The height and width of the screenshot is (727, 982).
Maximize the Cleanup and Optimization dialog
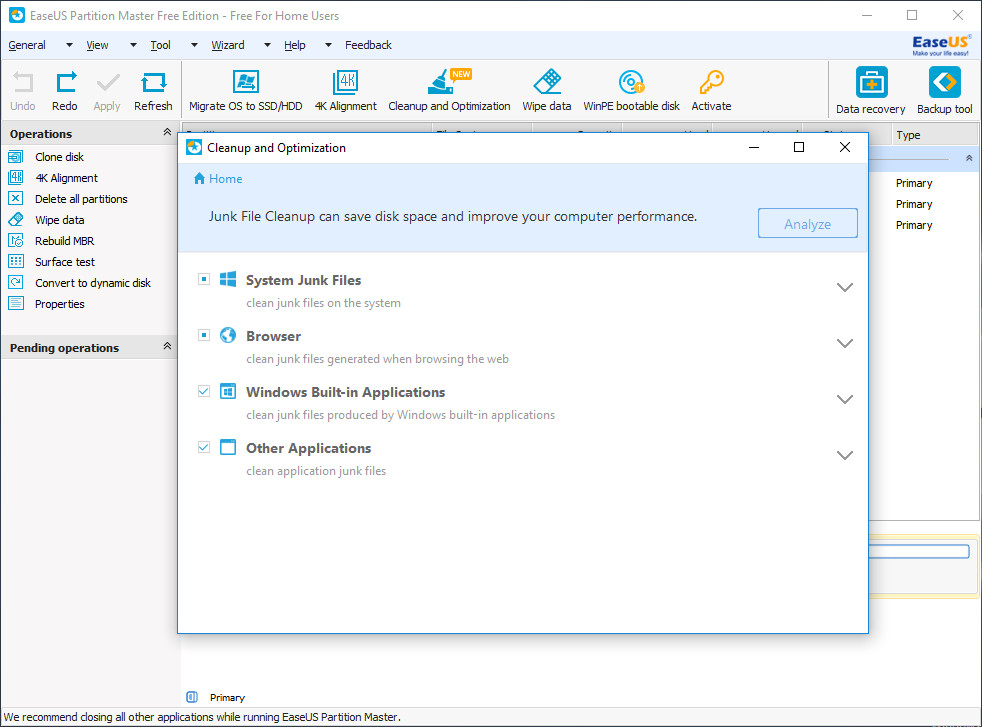tap(799, 147)
